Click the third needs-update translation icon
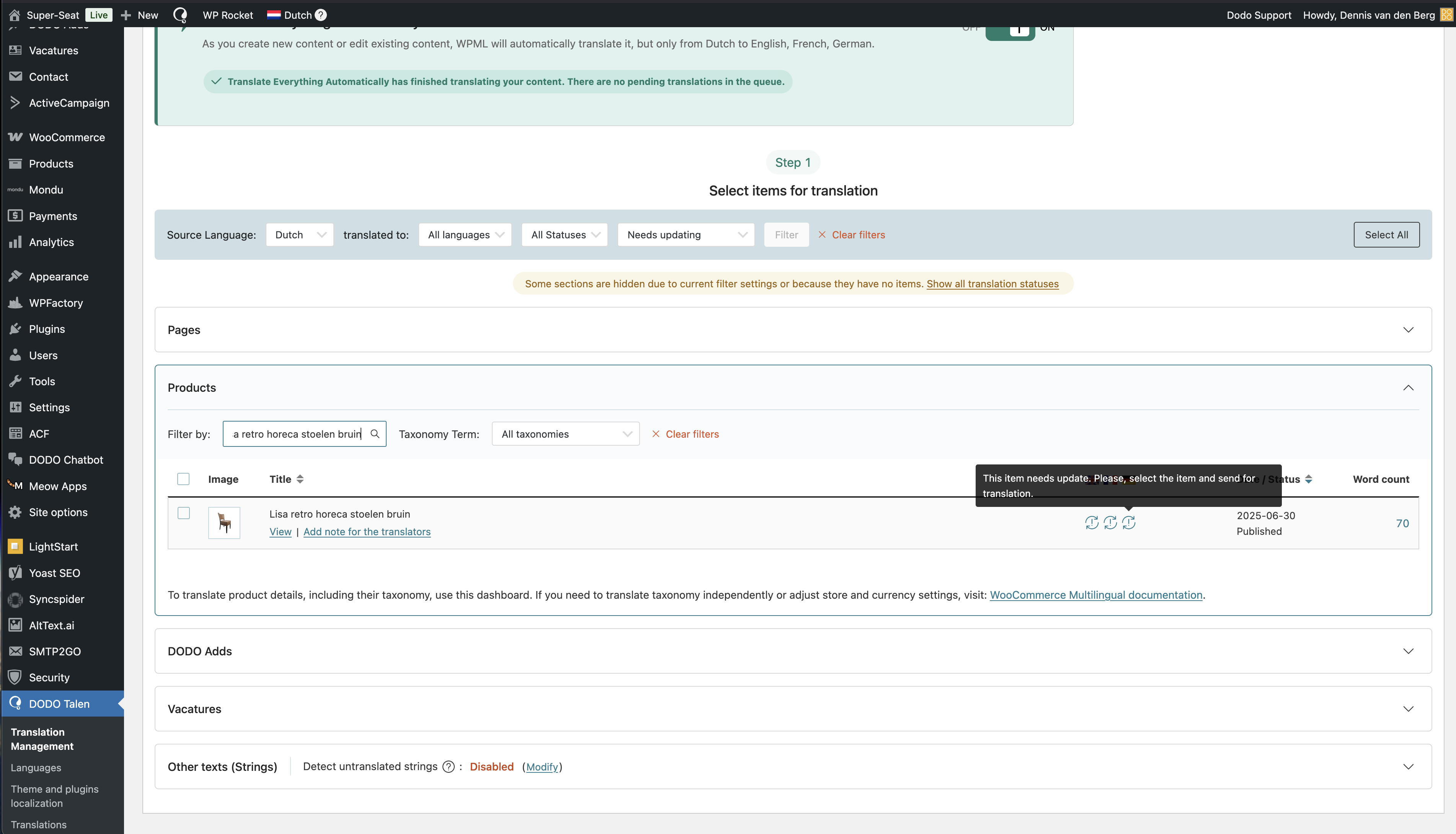Screen dimensions: 1456x834 [x=1128, y=522]
